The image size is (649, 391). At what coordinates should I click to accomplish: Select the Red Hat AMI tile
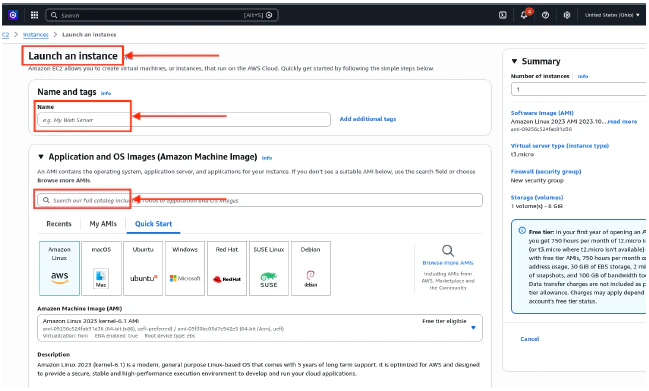[x=227, y=269]
